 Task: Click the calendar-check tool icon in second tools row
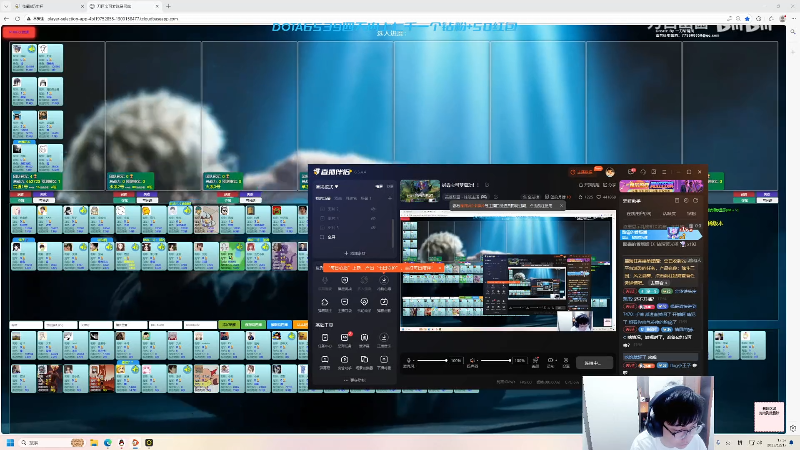click(x=384, y=303)
